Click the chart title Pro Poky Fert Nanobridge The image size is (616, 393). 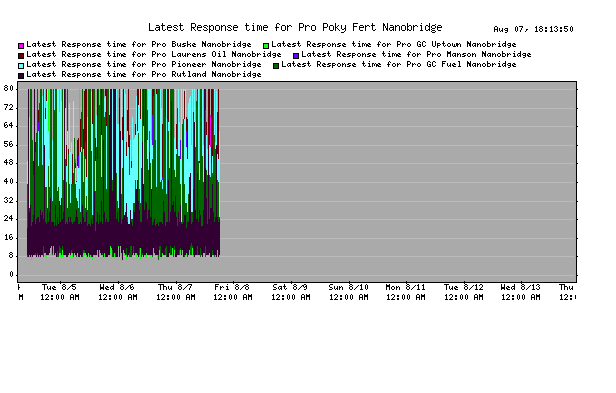point(295,28)
